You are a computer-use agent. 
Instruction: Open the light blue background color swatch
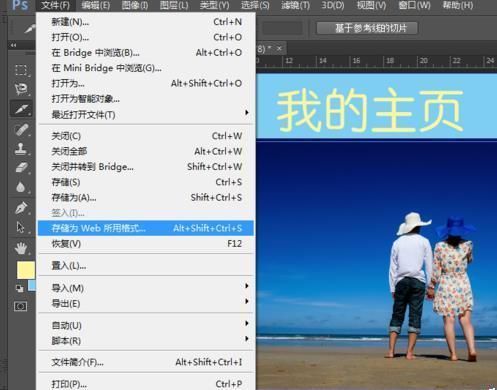(x=32, y=285)
